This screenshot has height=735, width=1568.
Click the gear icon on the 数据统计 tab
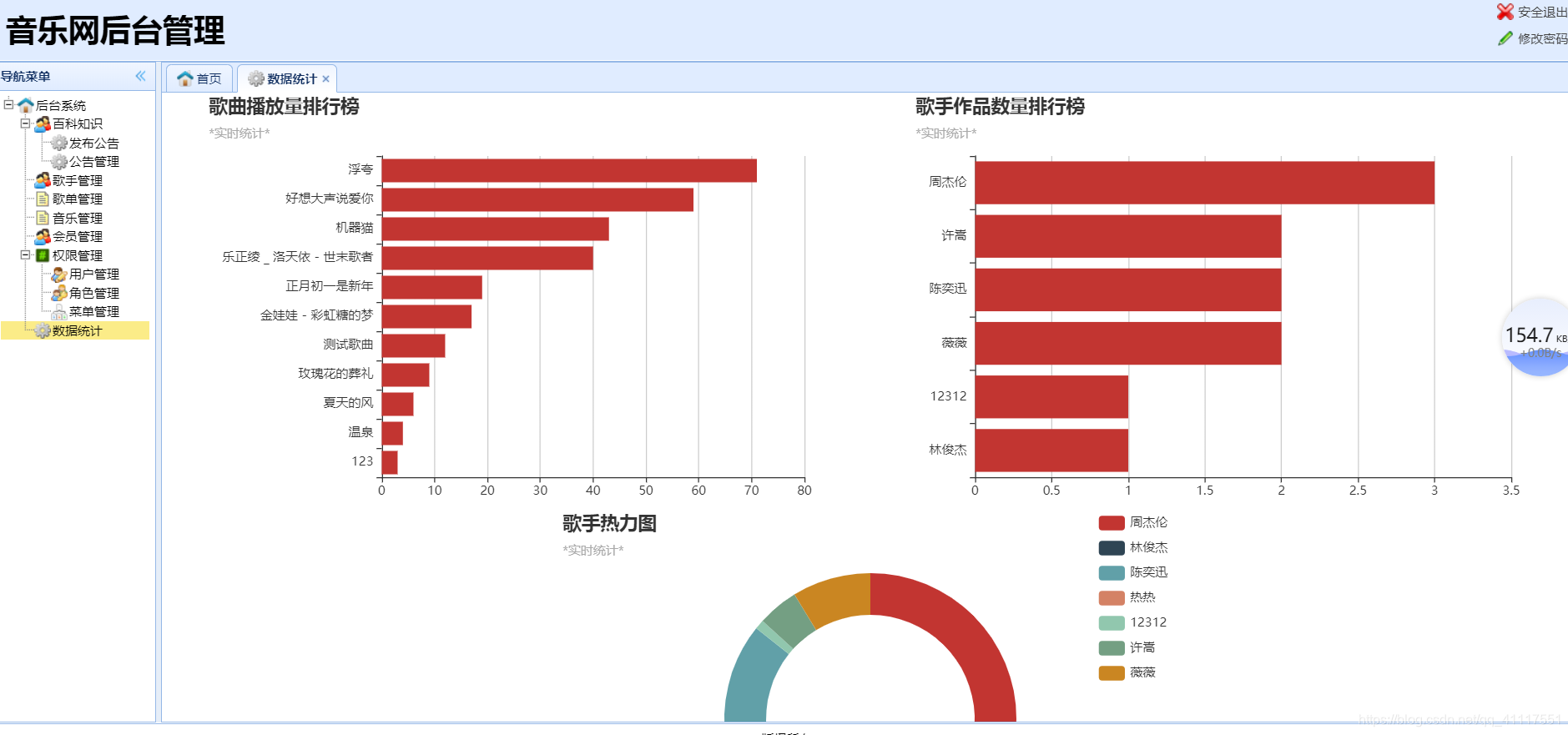click(x=256, y=78)
